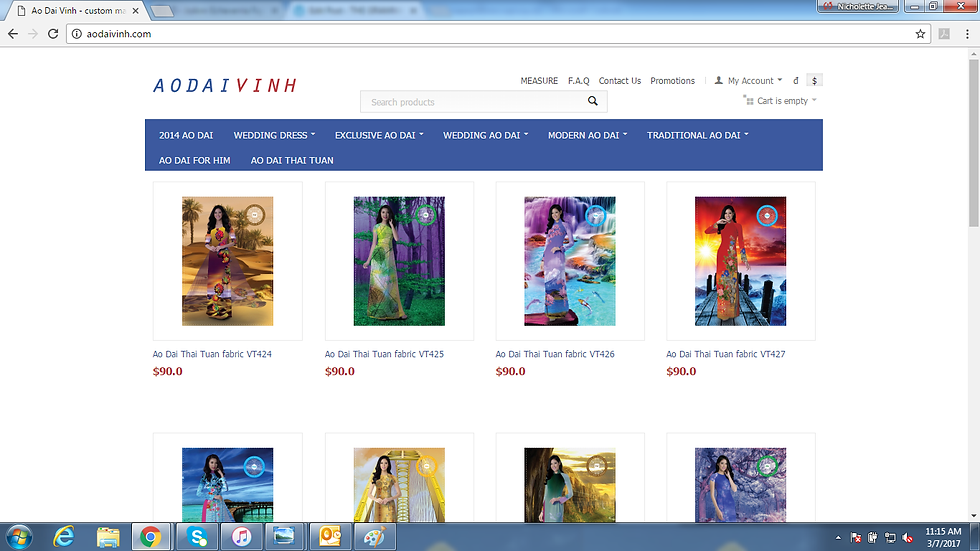Click the PDF extension icon
This screenshot has width=980, height=551.
click(x=944, y=34)
